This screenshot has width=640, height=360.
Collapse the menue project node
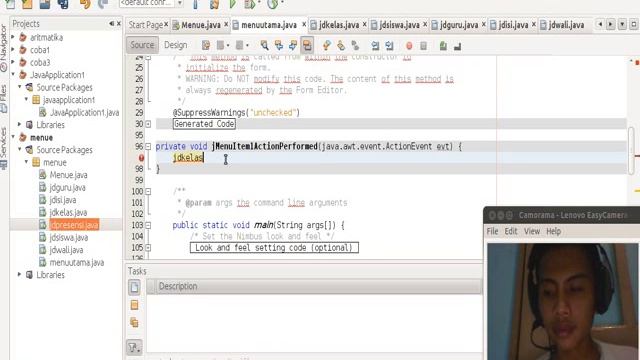click(13, 137)
